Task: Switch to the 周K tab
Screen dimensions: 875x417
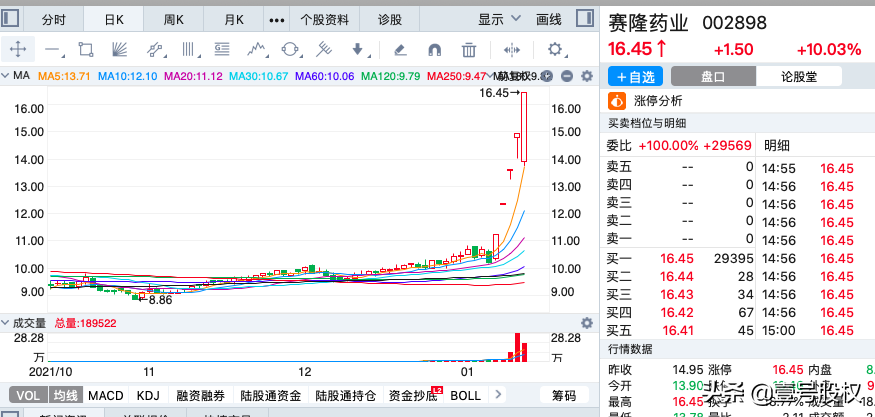Action: [x=174, y=20]
